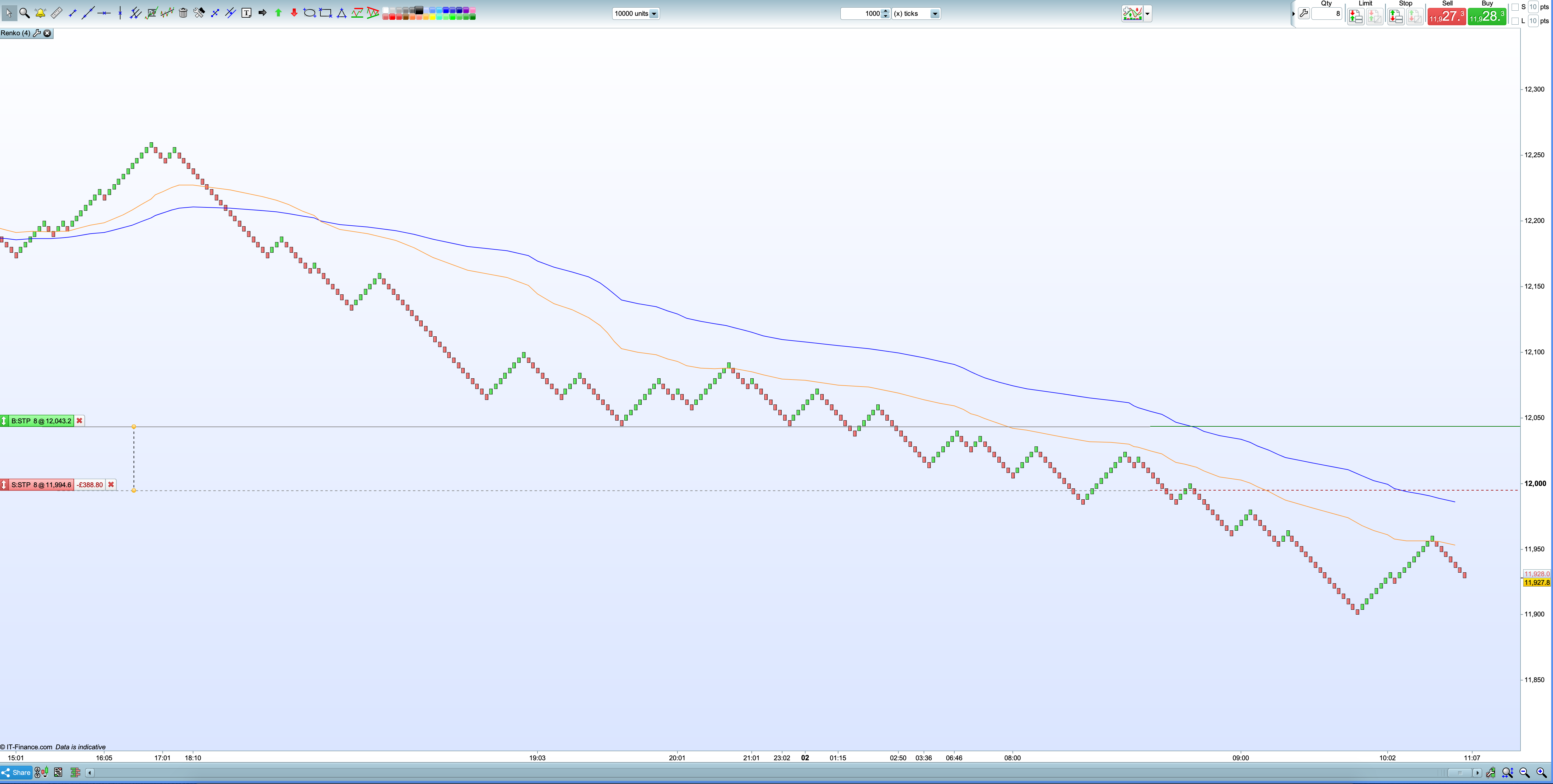The image size is (1553, 784).
Task: Select the magnifying glass zoom tool
Action: 25,13
